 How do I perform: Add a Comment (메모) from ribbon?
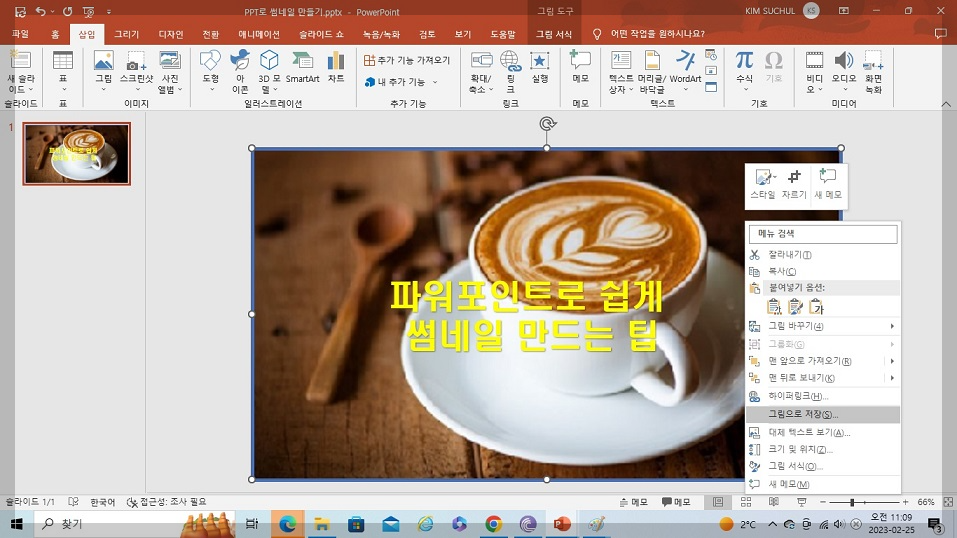click(x=580, y=61)
